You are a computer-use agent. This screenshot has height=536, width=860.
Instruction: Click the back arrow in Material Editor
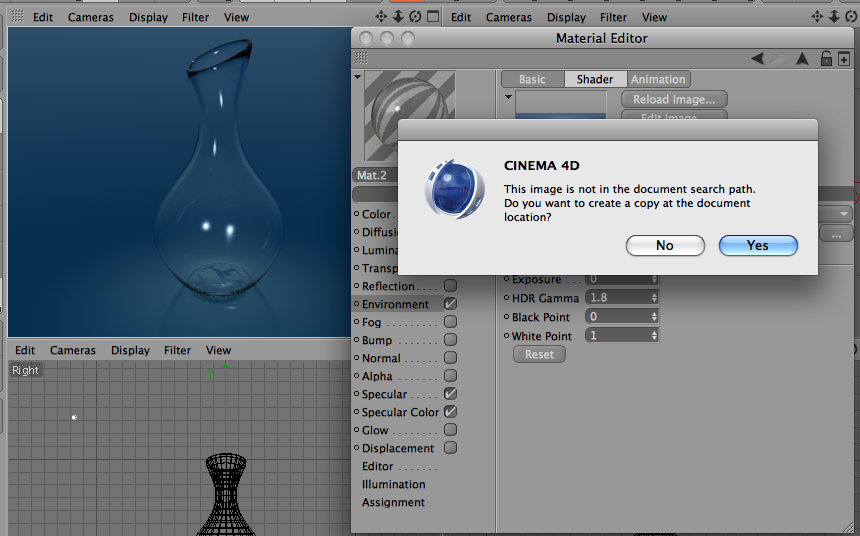click(757, 58)
